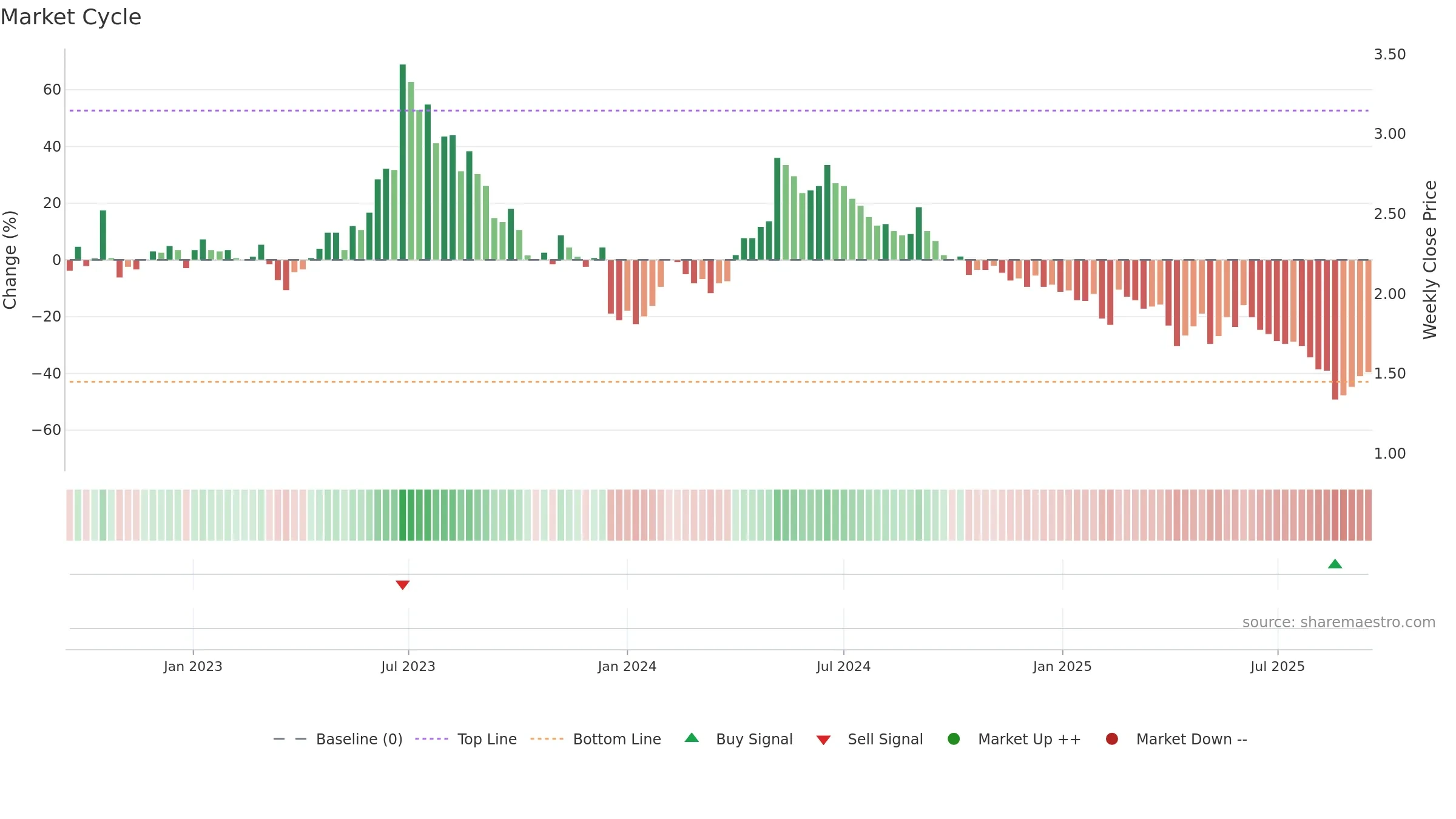Select the Jan 2025 axis label

click(x=1062, y=666)
